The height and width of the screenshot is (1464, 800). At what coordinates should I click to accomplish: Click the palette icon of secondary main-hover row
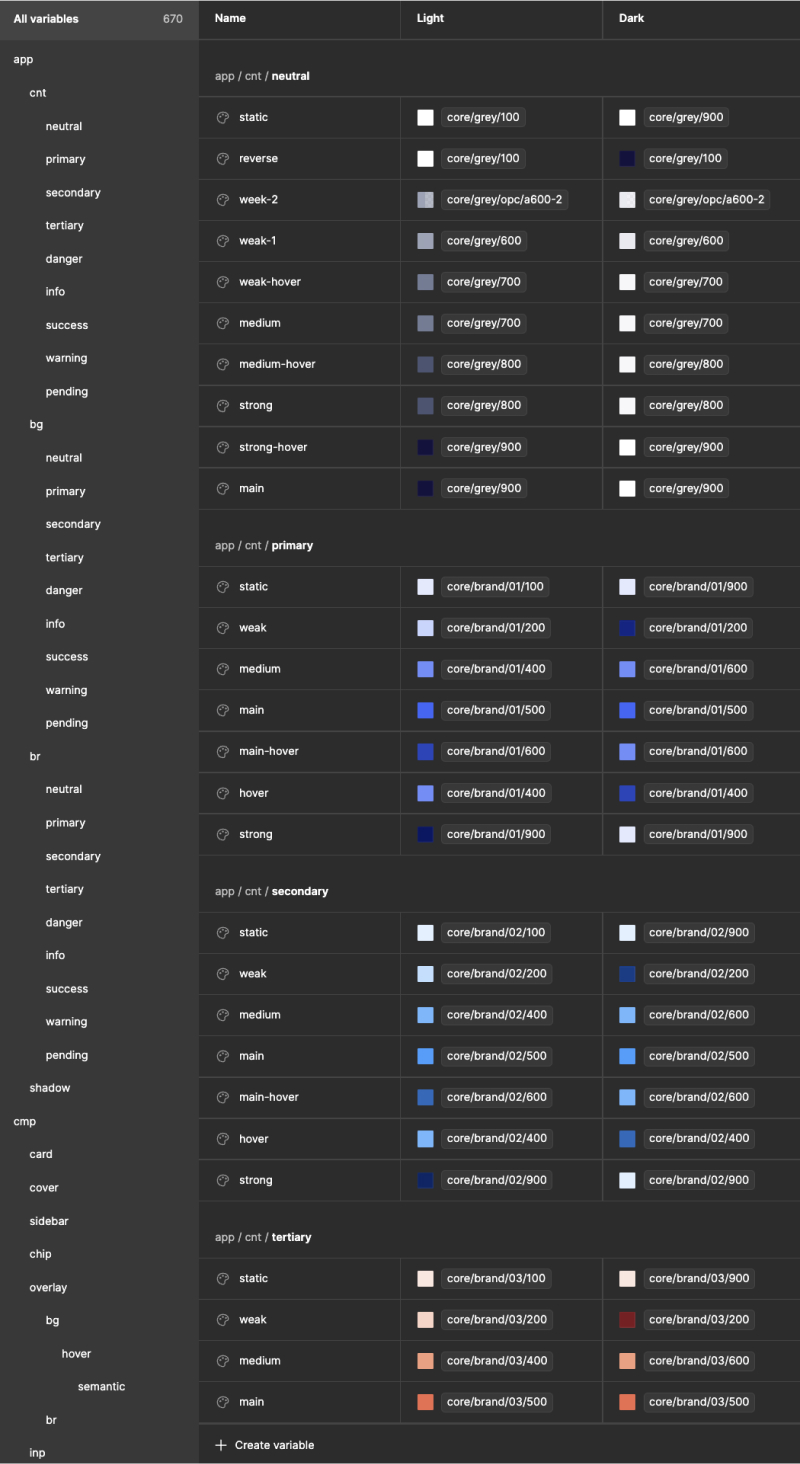223,1097
